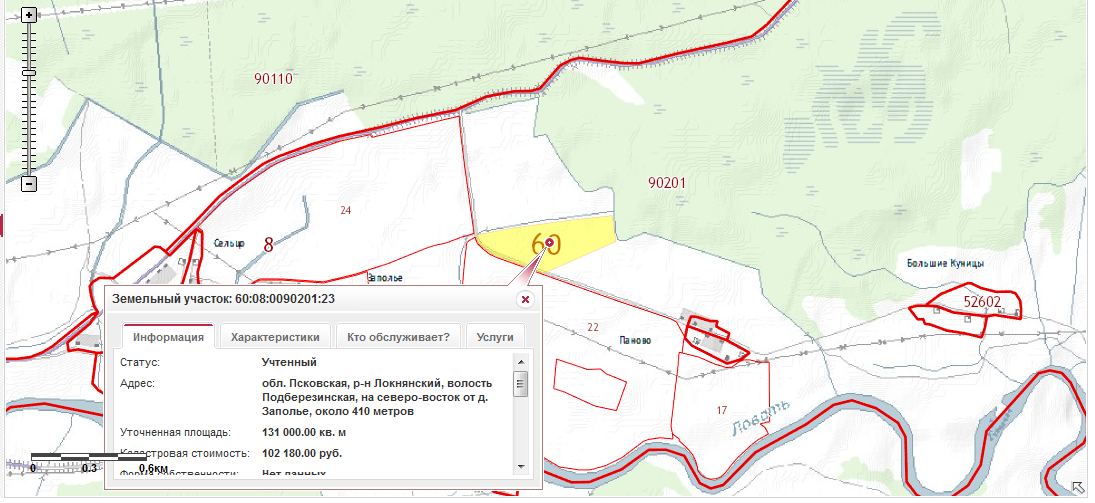
Task: Click the Учтенный status value
Action: coord(289,363)
